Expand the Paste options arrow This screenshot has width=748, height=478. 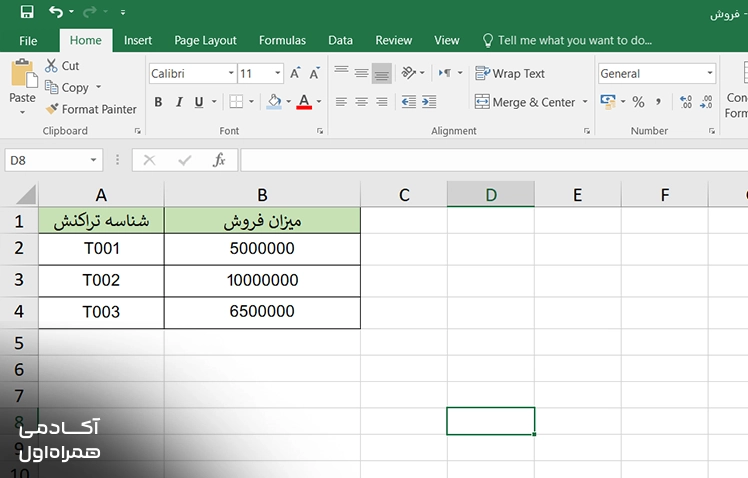click(x=22, y=113)
